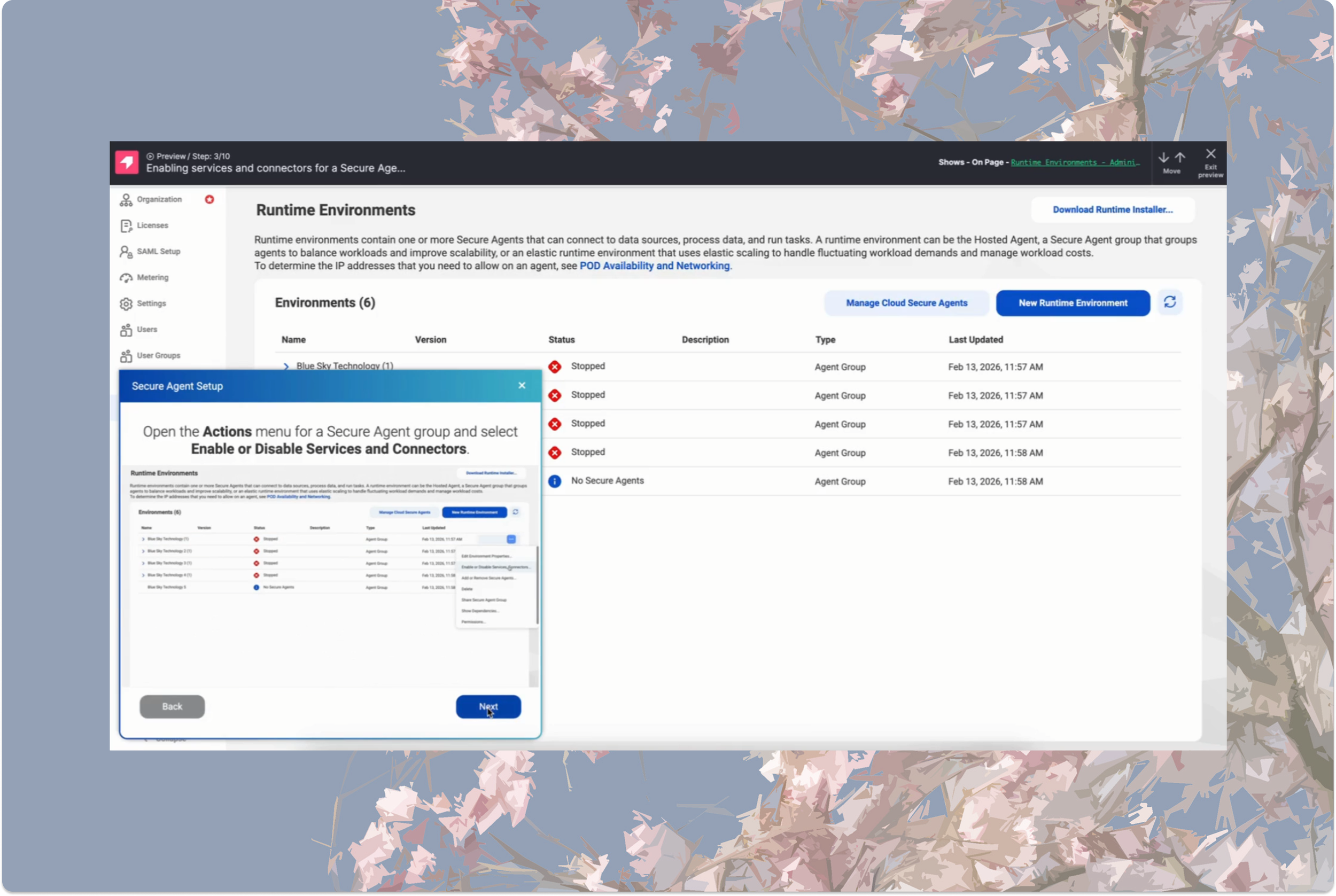Click New Runtime Environment button
Screen dimensions: 1336x896
(x=1073, y=303)
